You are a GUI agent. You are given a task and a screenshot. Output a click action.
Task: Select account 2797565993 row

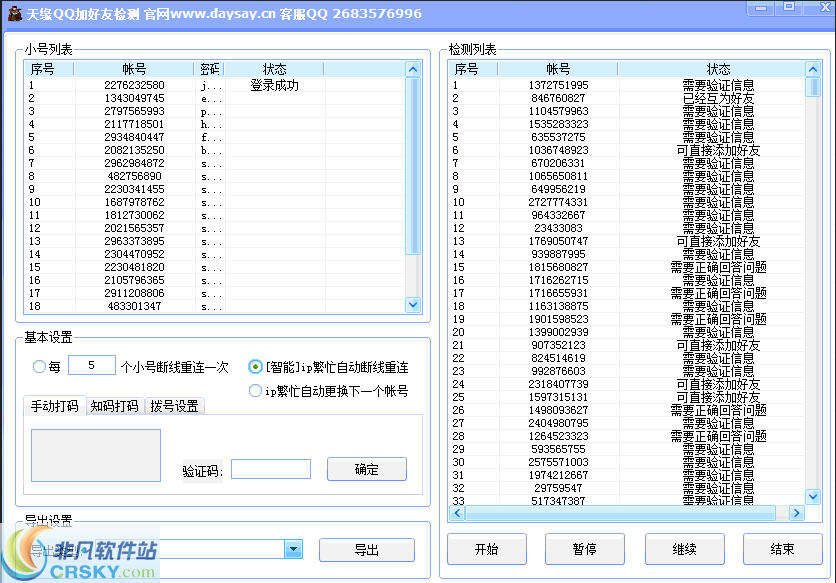215,111
